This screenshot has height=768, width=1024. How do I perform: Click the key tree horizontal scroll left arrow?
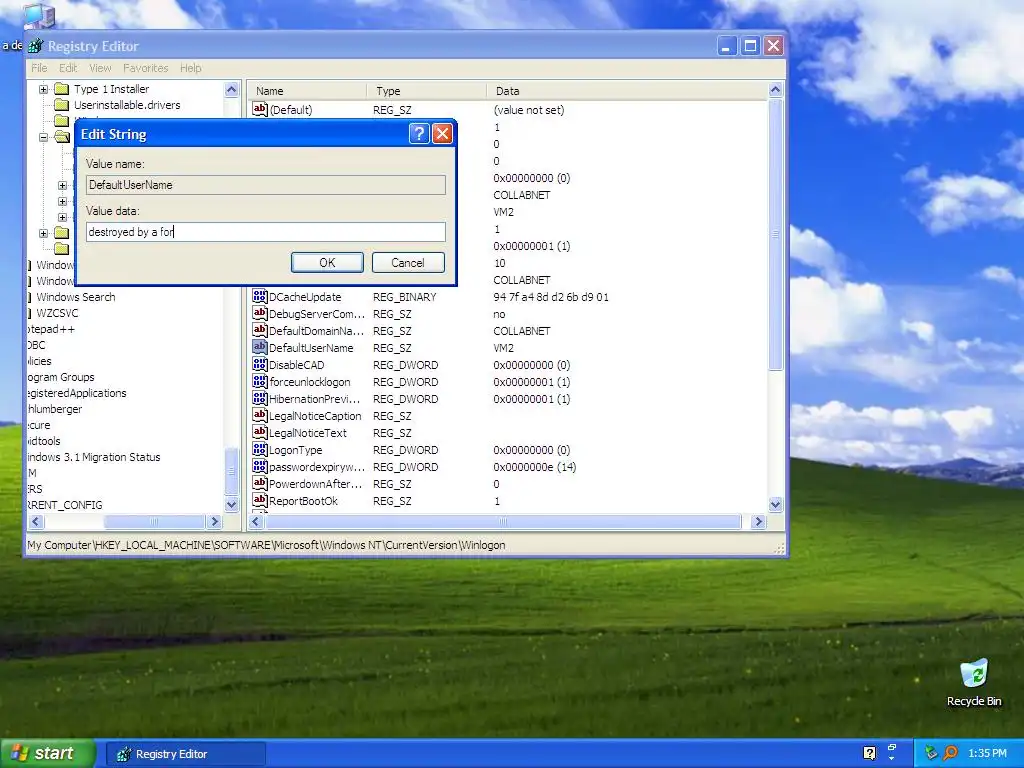pos(37,521)
